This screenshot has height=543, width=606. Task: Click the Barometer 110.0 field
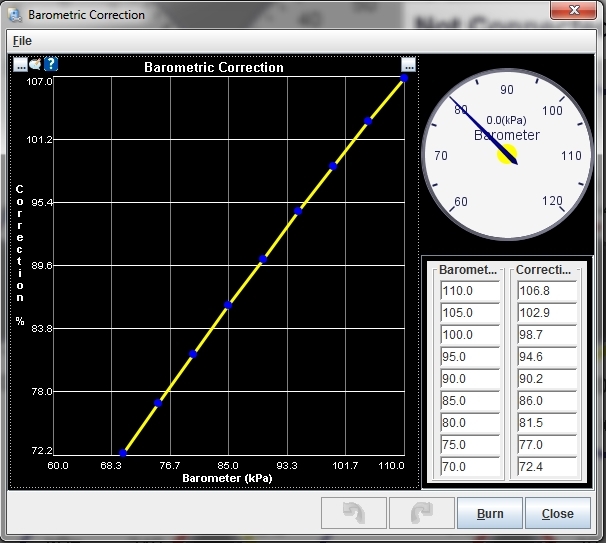[470, 291]
